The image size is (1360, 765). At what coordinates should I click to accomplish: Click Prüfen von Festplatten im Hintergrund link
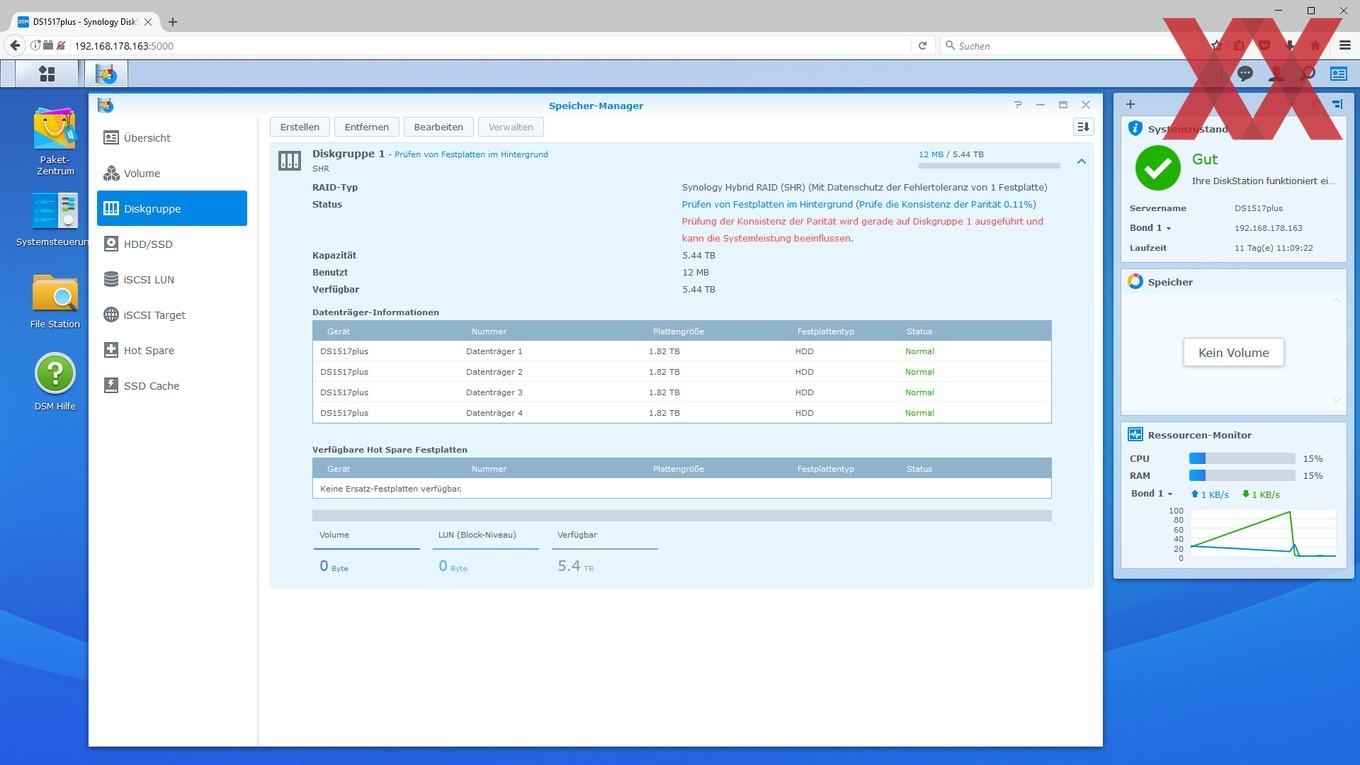click(471, 155)
